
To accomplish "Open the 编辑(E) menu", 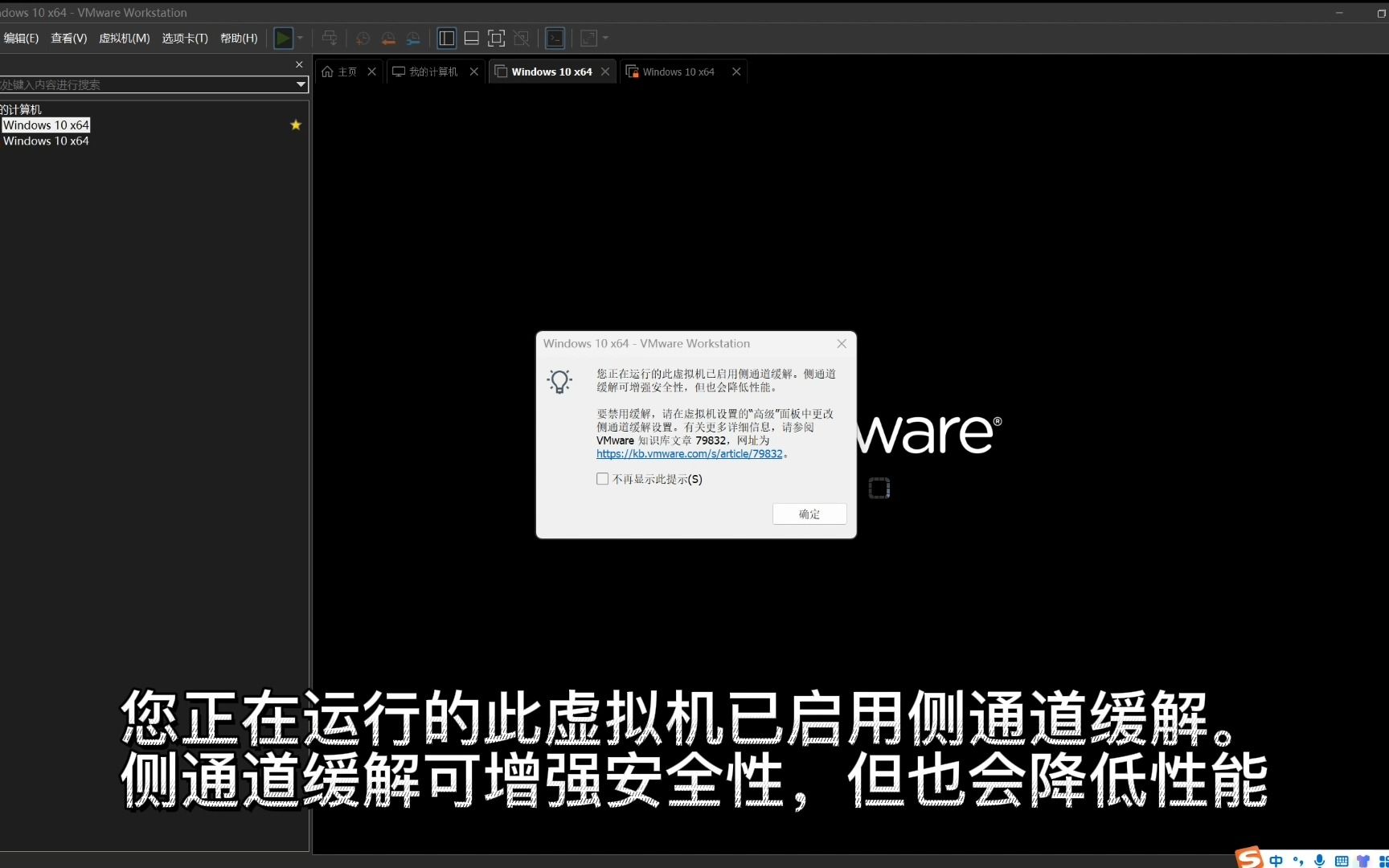I will point(21,38).
